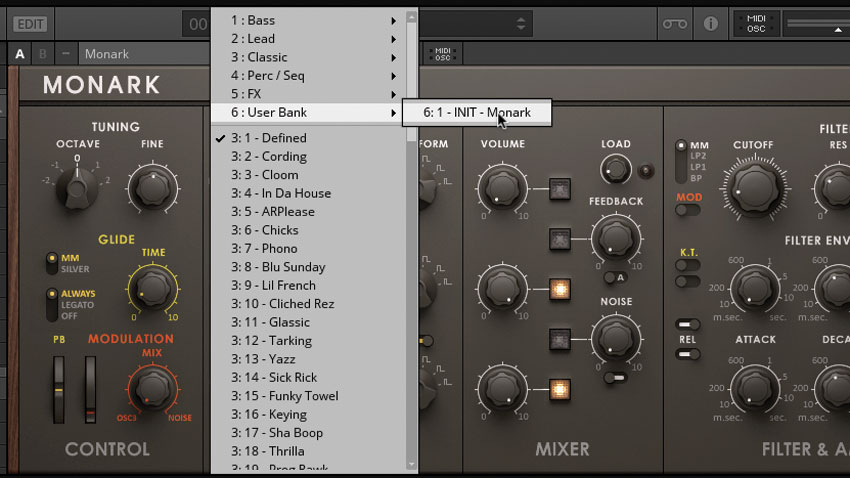This screenshot has width=850, height=478.
Task: Open the 3 : Classic preset submenu
Action: [x=309, y=57]
